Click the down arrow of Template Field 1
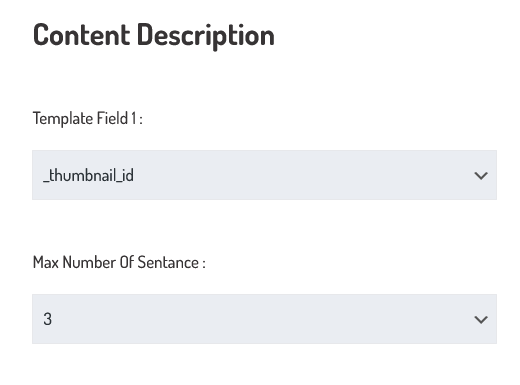The width and height of the screenshot is (520, 385). (481, 176)
